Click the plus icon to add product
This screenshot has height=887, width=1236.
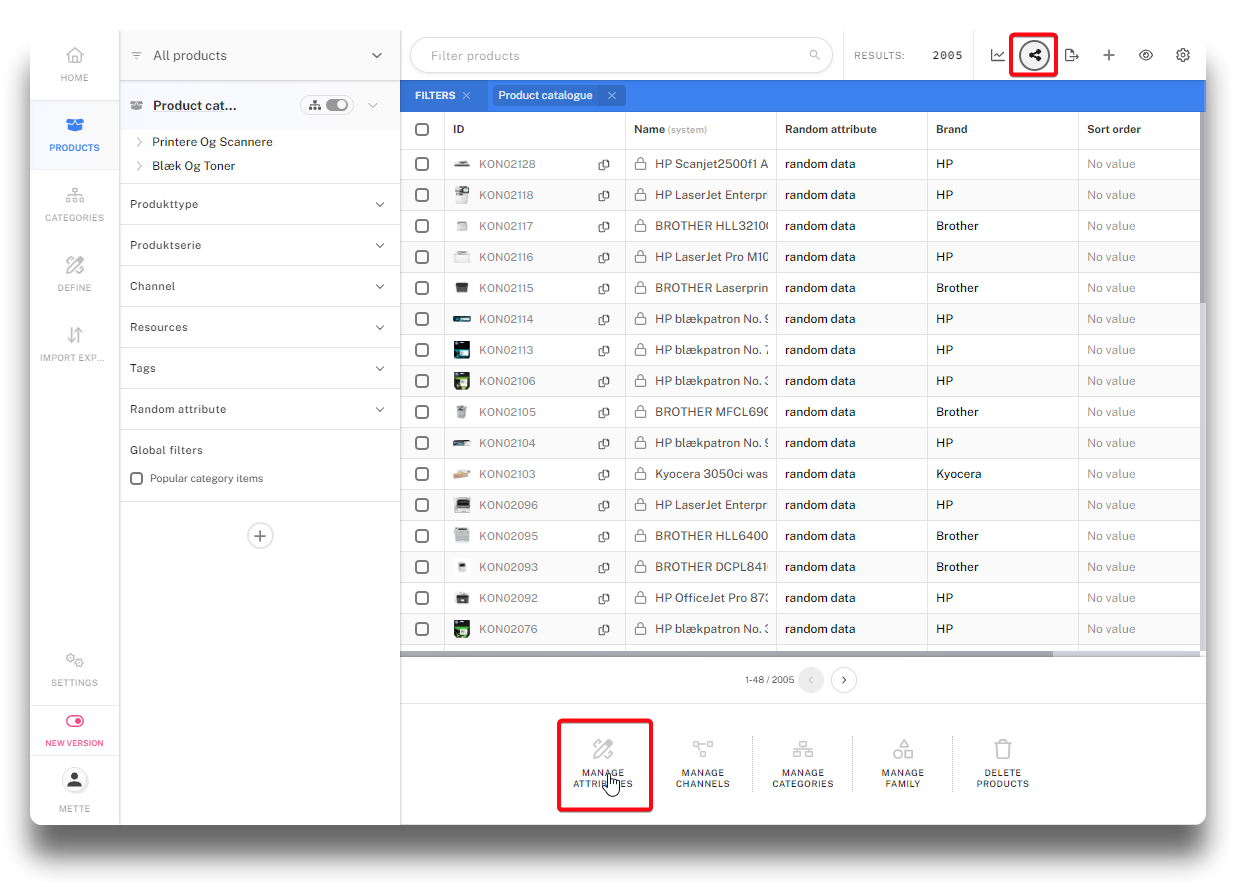pos(1108,55)
